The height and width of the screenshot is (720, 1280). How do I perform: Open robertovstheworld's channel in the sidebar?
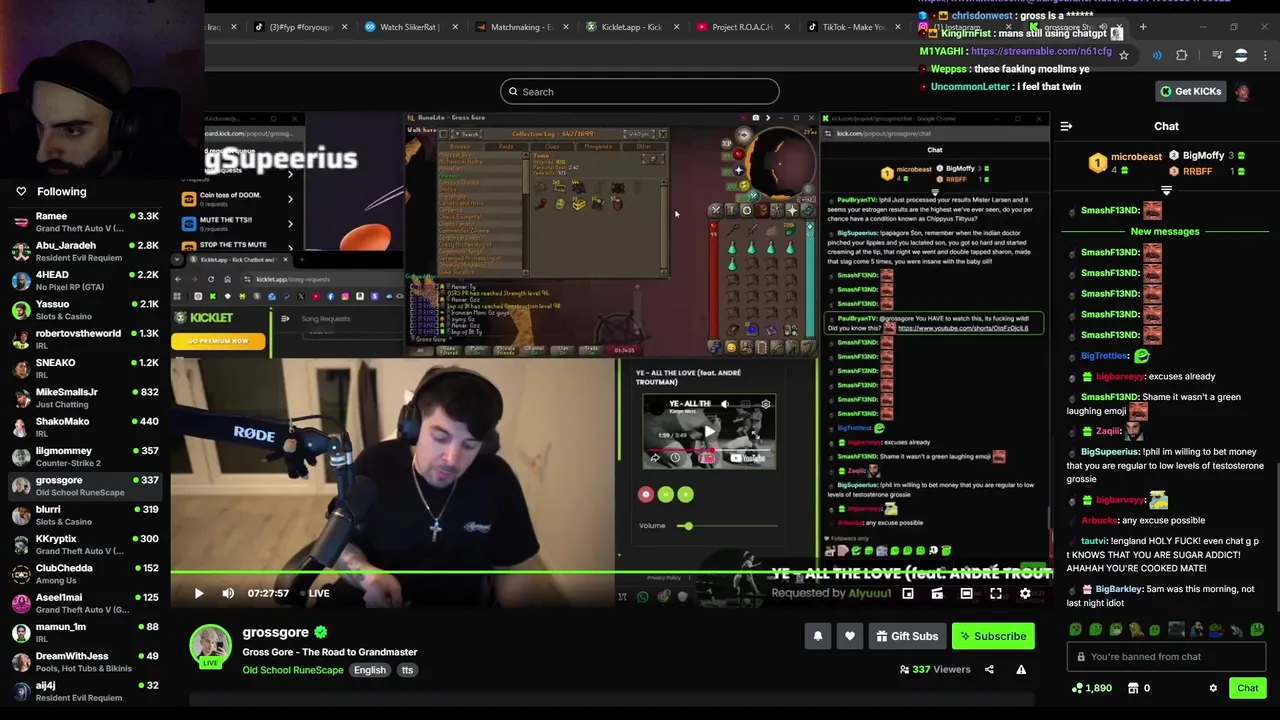click(85, 339)
